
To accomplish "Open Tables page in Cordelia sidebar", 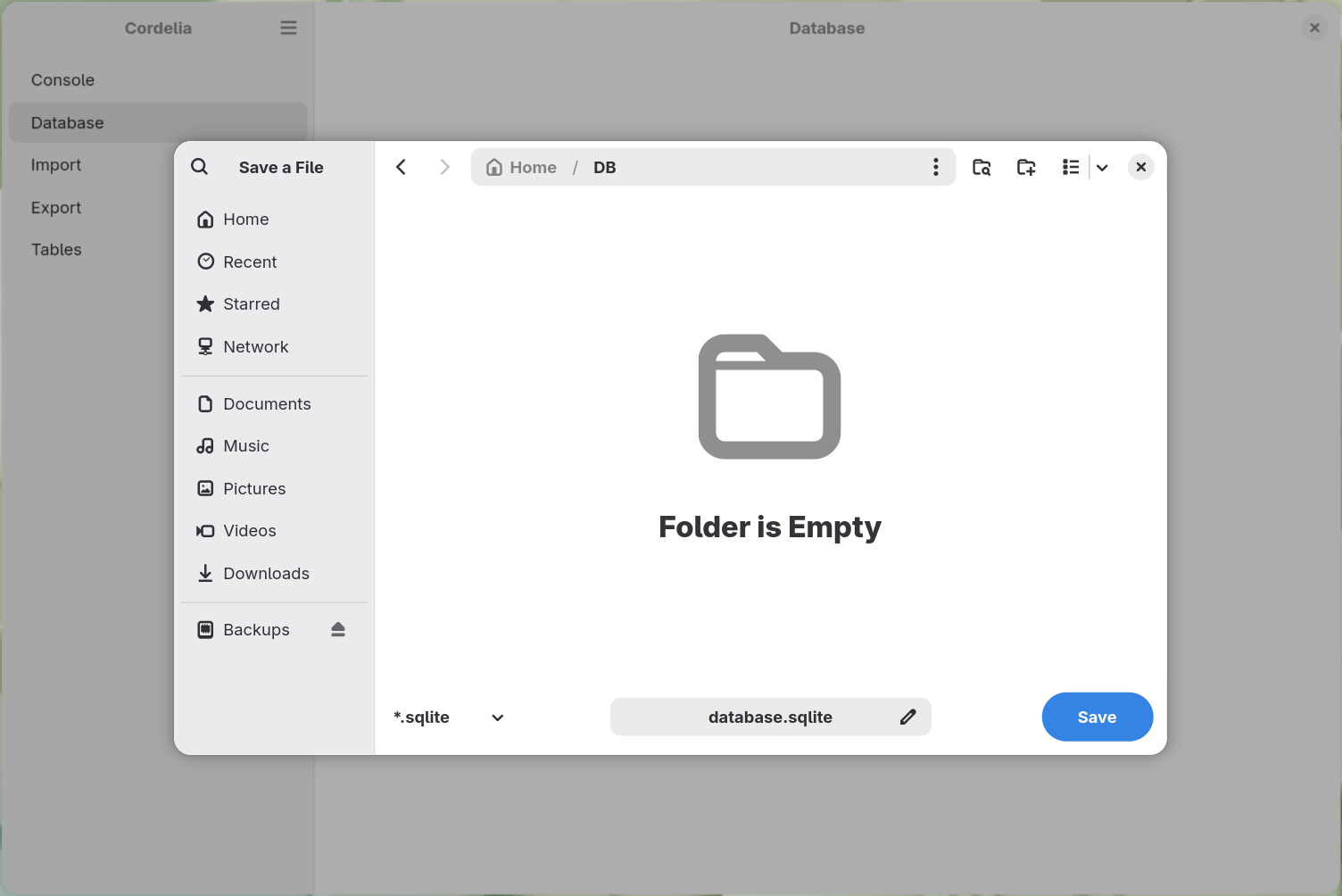I will [x=158, y=250].
